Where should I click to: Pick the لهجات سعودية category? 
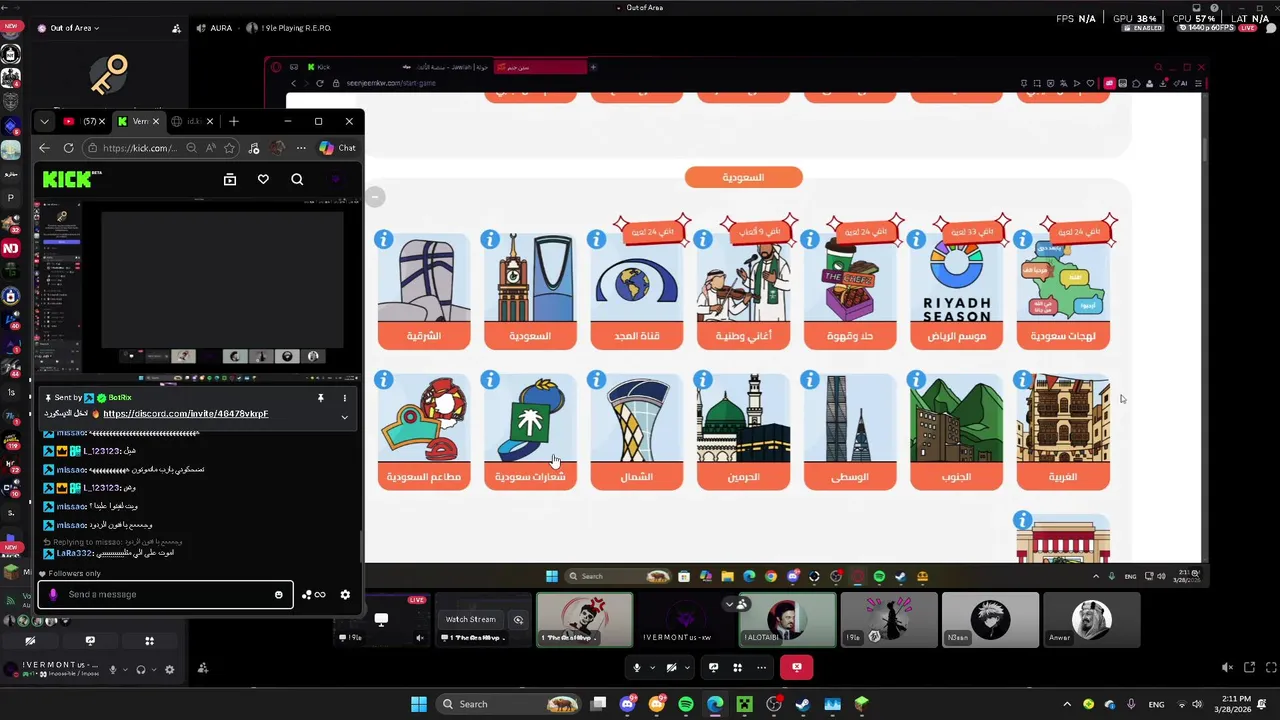click(1063, 291)
